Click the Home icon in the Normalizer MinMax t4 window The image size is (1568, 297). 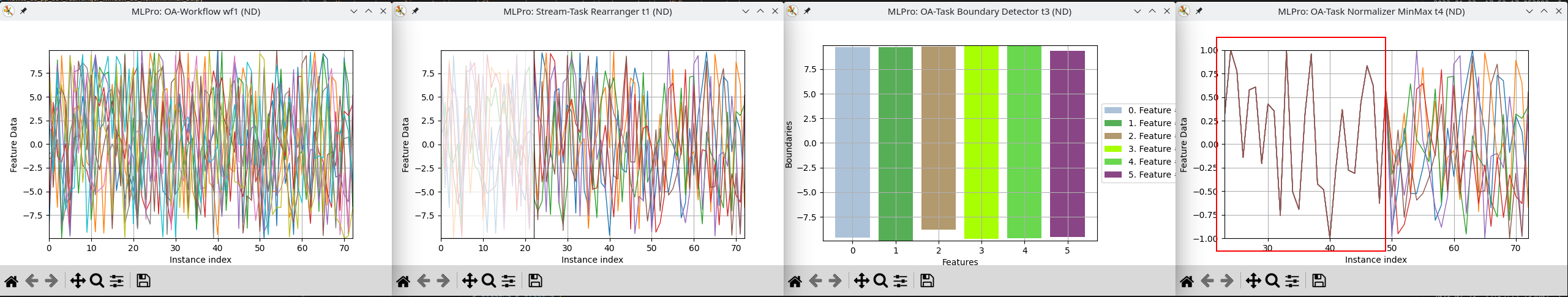click(1187, 281)
